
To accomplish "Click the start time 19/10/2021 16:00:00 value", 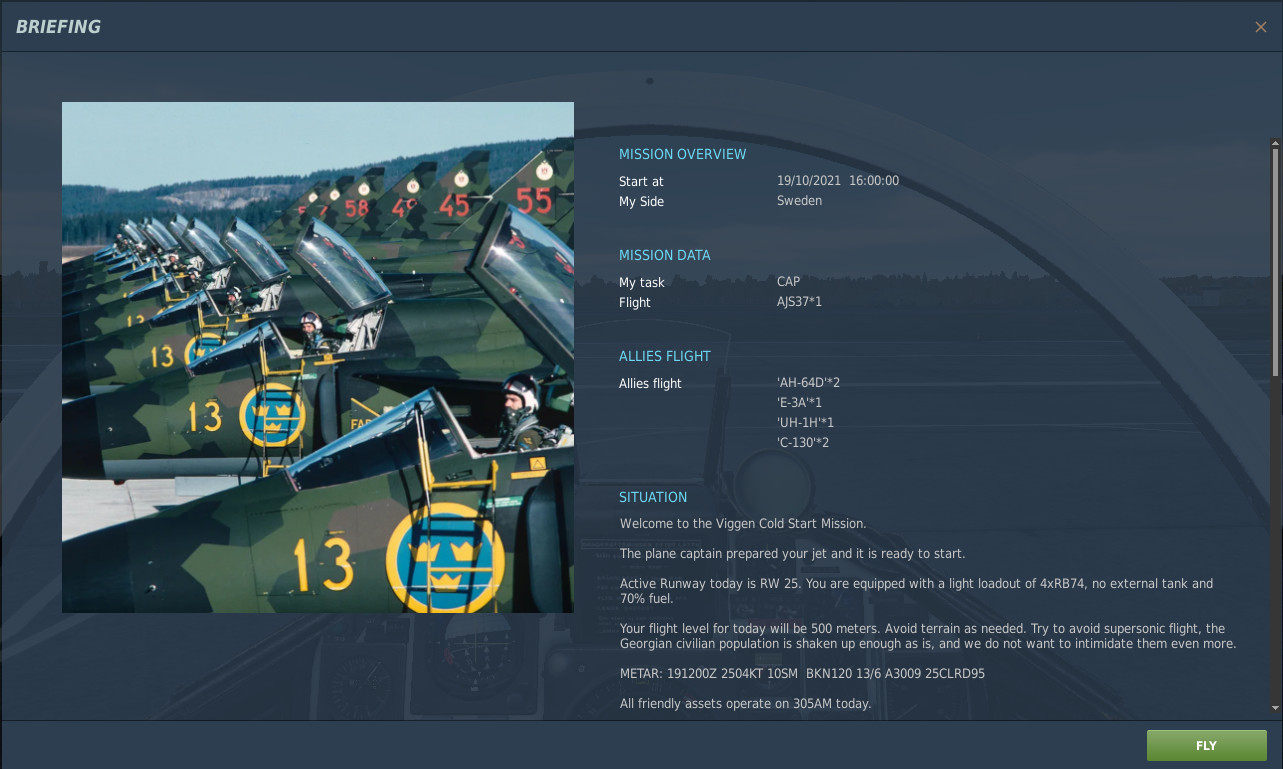I will point(837,181).
